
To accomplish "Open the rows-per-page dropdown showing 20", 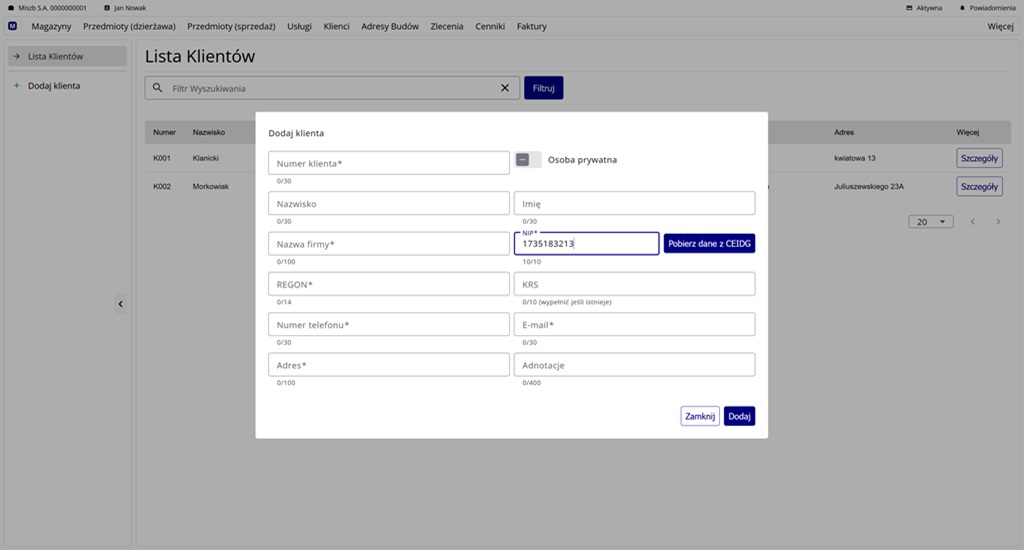I will (931, 222).
